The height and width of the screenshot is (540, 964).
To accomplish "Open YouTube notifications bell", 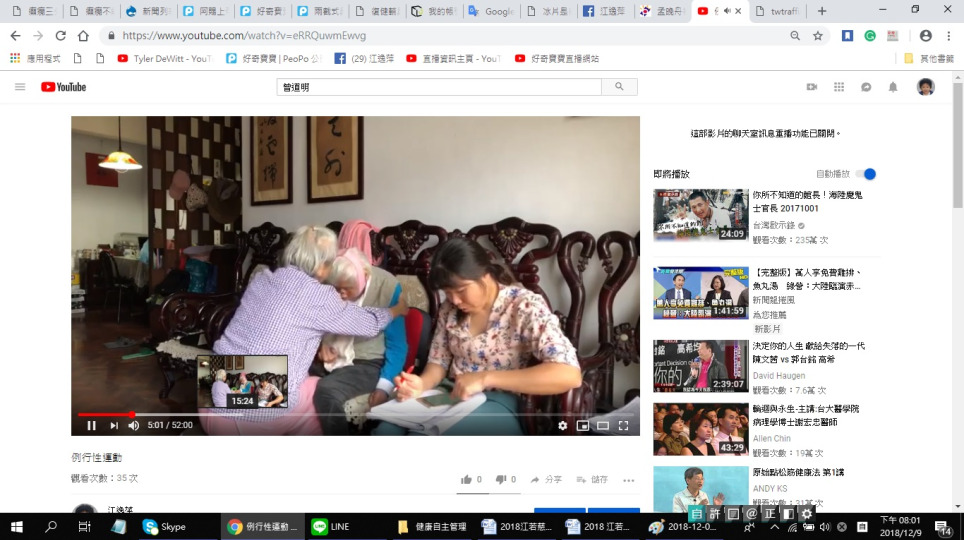I will pyautogui.click(x=893, y=87).
